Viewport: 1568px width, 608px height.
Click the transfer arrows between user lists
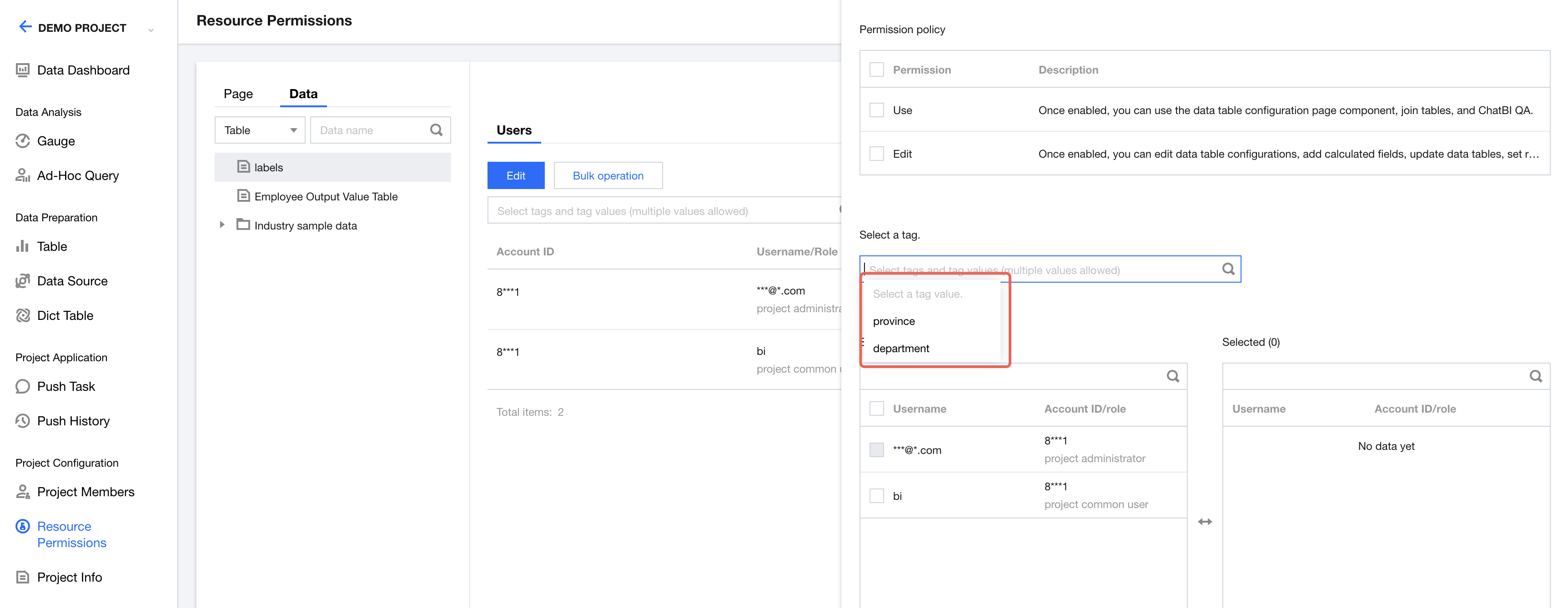click(1205, 522)
